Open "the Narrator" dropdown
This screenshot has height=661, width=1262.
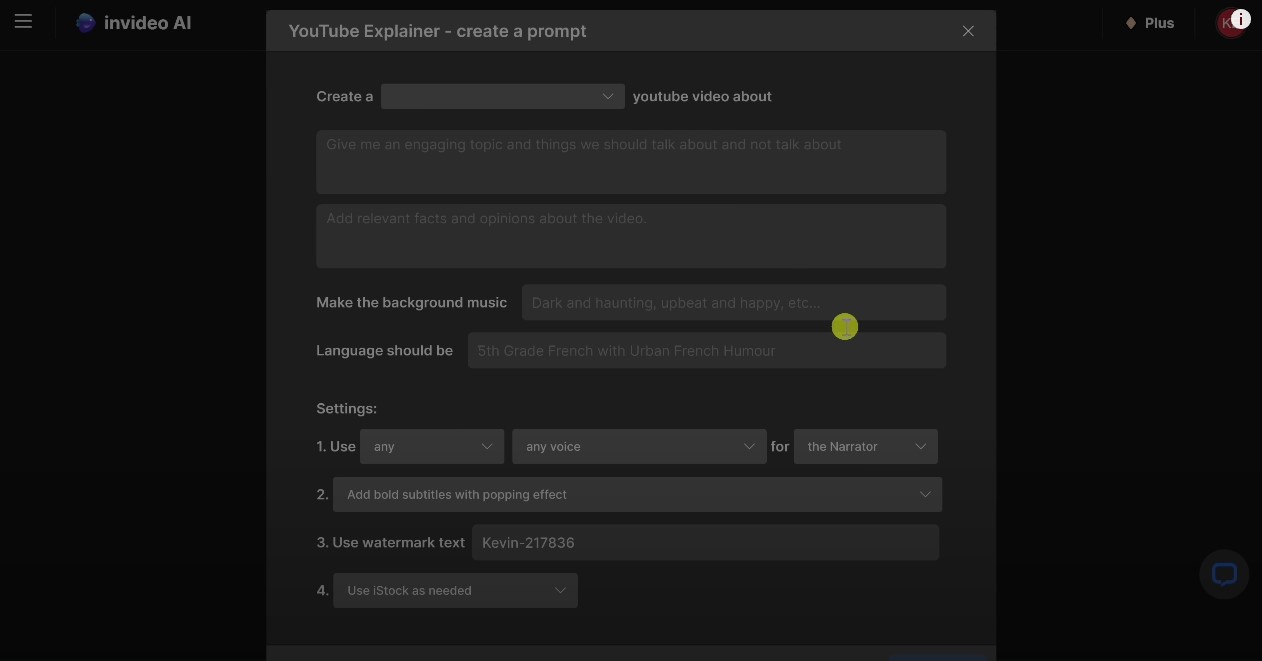(x=866, y=446)
